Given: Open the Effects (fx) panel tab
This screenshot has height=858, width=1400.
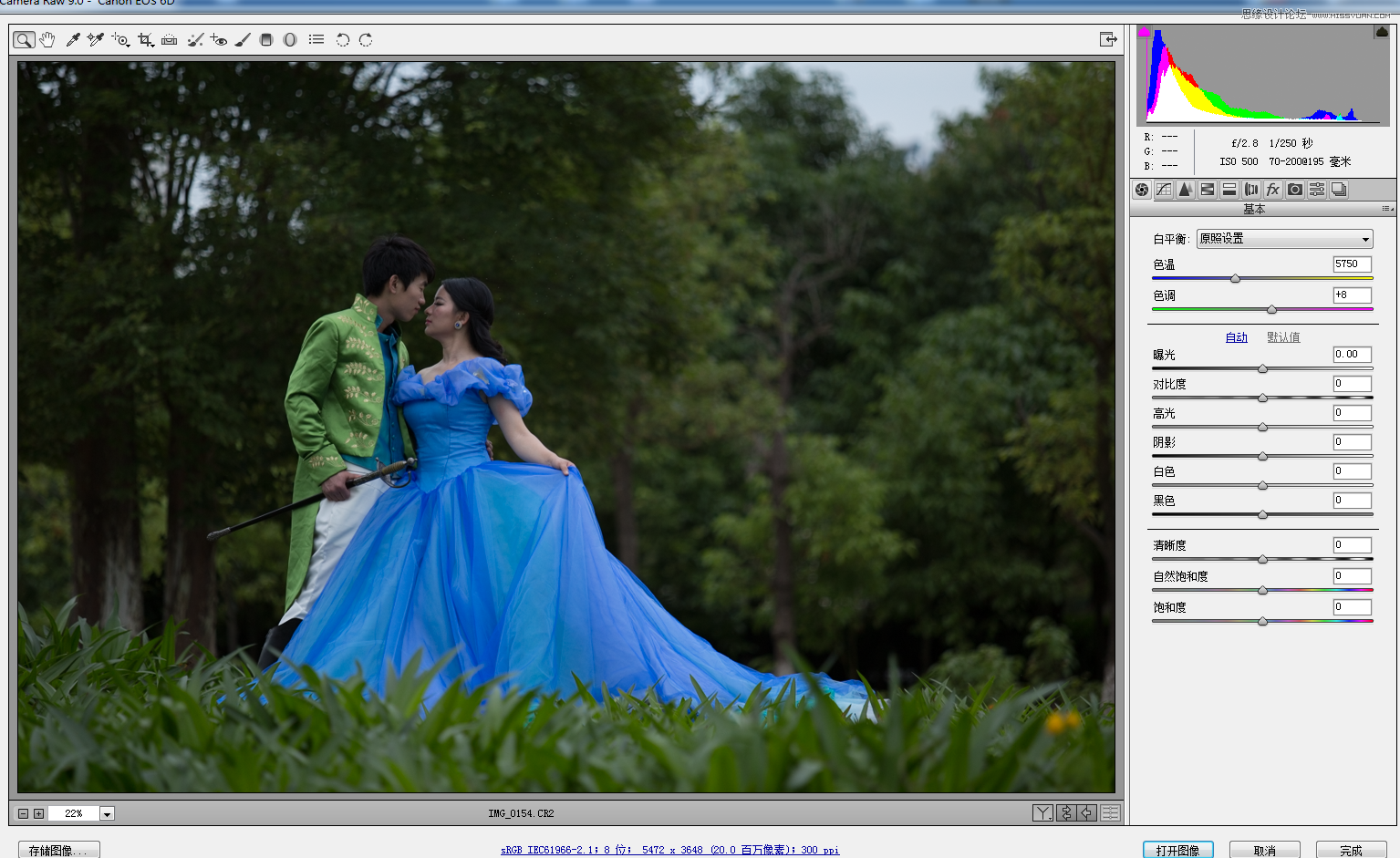Looking at the screenshot, I should pos(1273,190).
